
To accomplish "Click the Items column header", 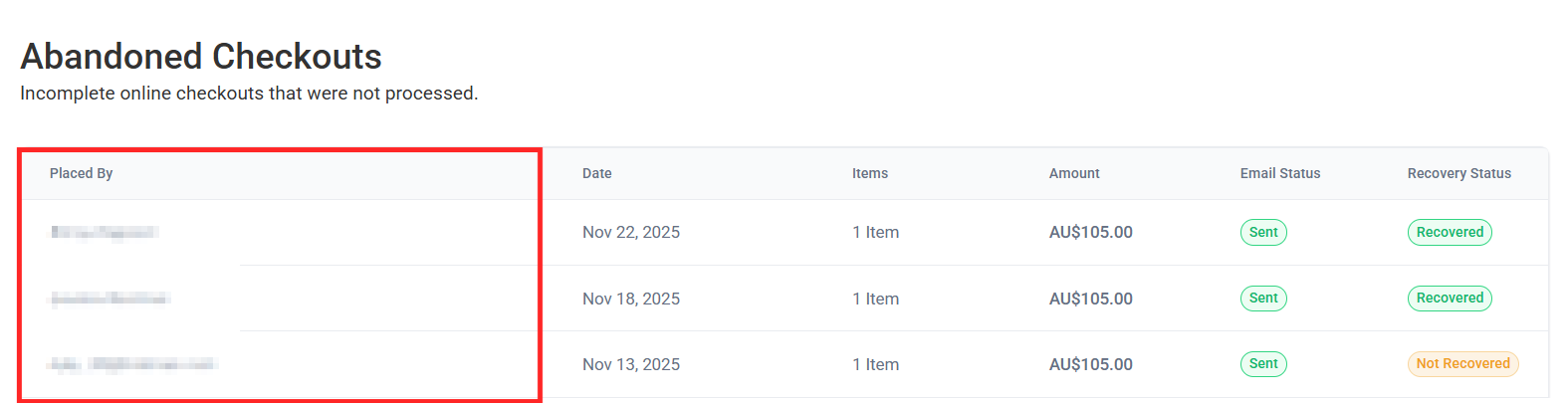I will tap(869, 173).
